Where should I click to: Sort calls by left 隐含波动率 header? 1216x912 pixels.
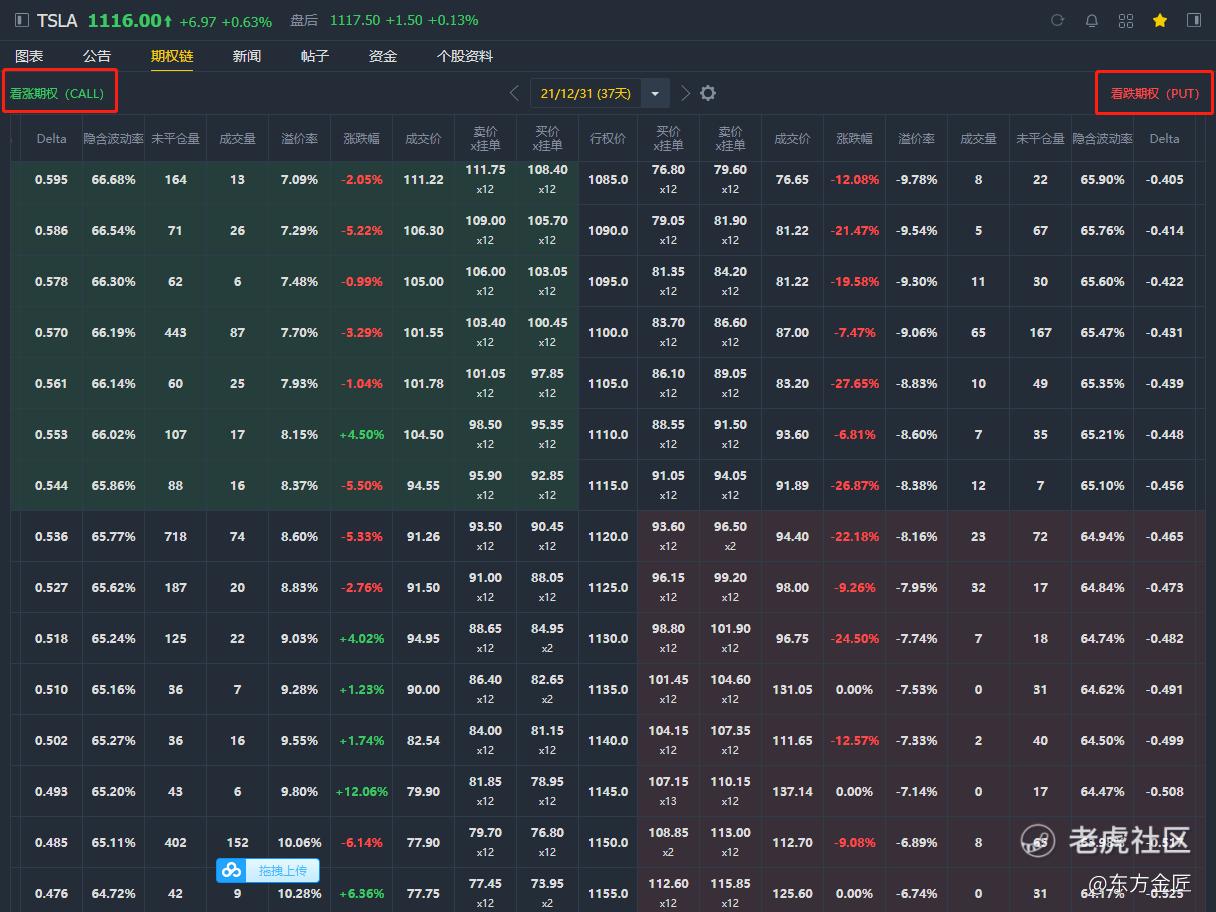point(113,139)
